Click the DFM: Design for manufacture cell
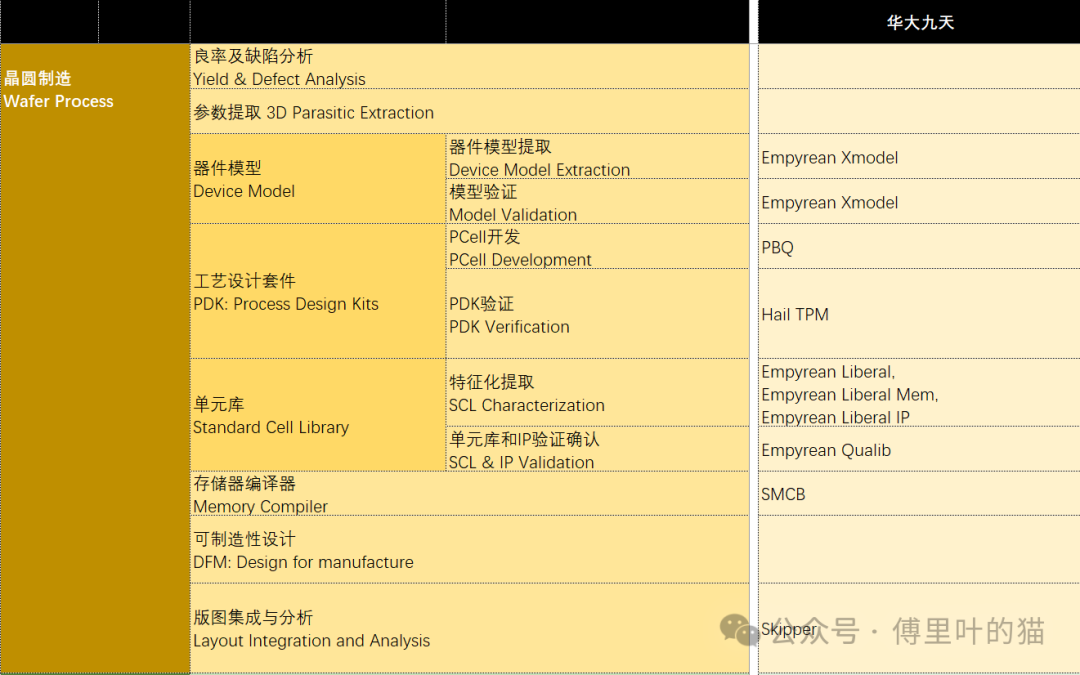 pos(302,550)
